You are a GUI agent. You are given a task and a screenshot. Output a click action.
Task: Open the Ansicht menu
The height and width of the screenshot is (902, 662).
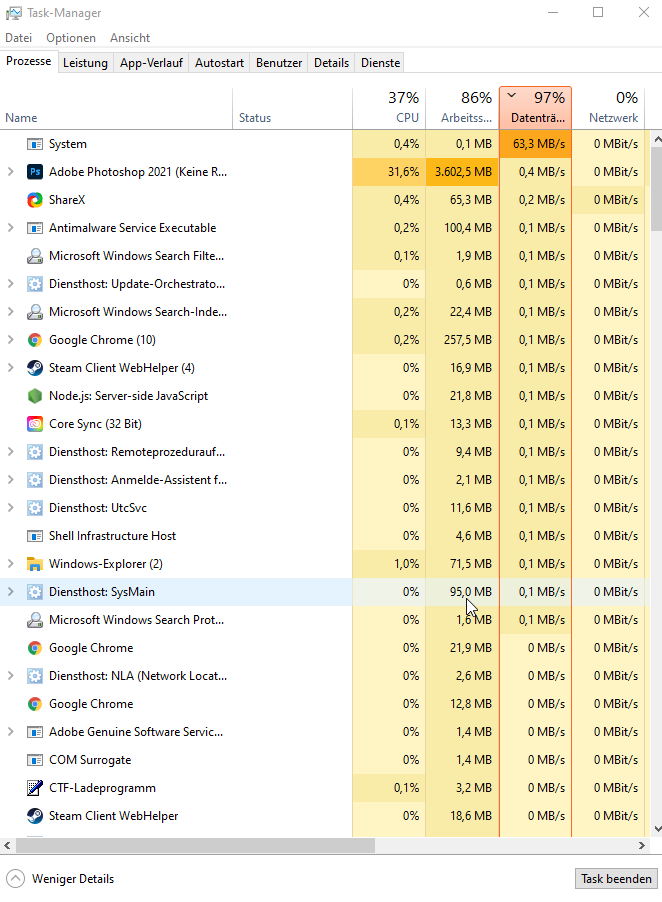130,38
